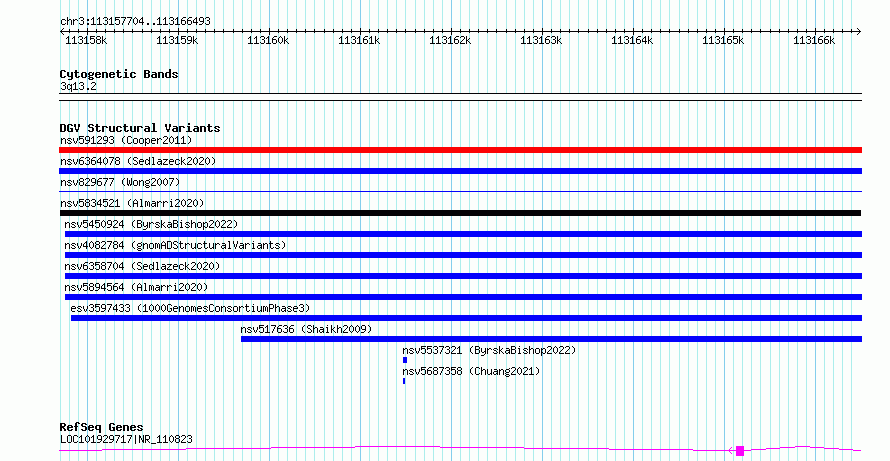Select the magenta exon box of LOC101929717

click(740, 451)
